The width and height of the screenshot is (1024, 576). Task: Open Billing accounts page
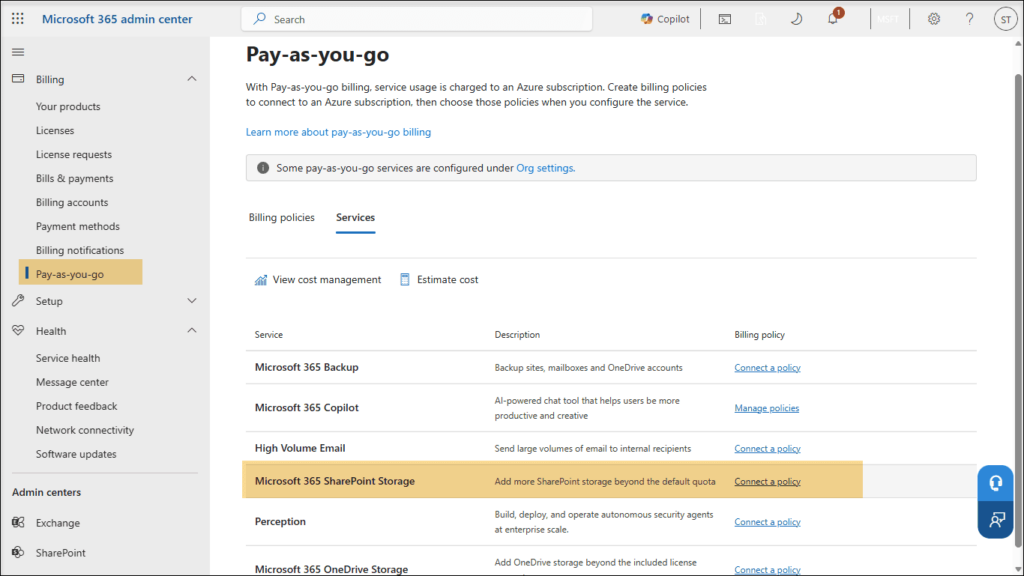point(72,202)
